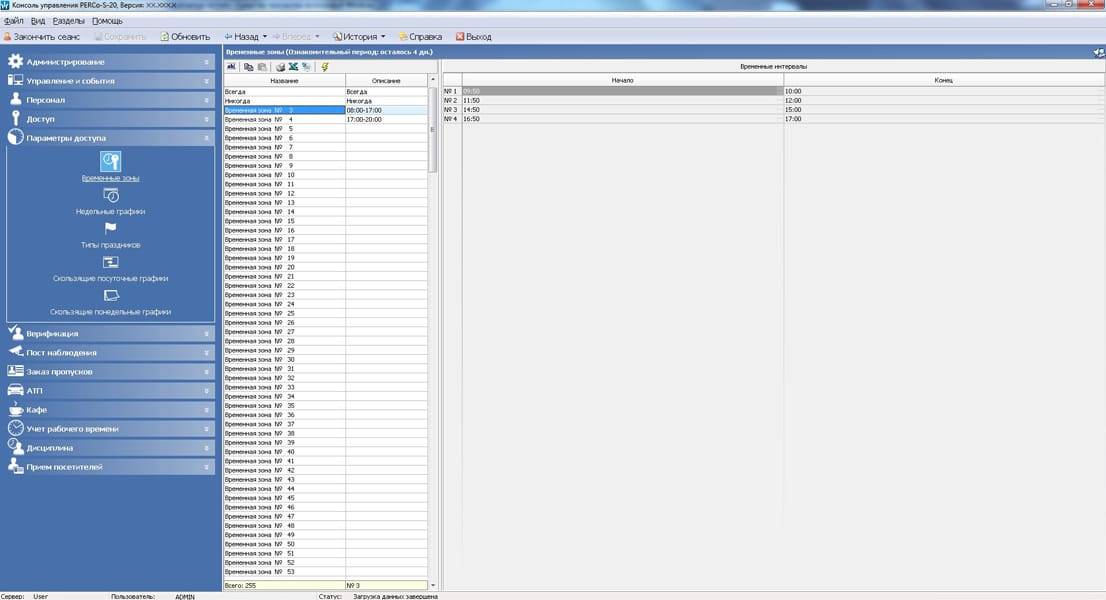Open the Недельные графики clock icon
Viewport: 1106px width, 600px height.
111,196
